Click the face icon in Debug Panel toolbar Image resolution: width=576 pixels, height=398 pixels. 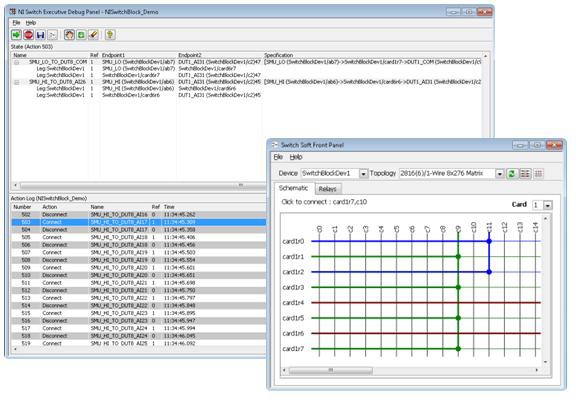(x=69, y=35)
